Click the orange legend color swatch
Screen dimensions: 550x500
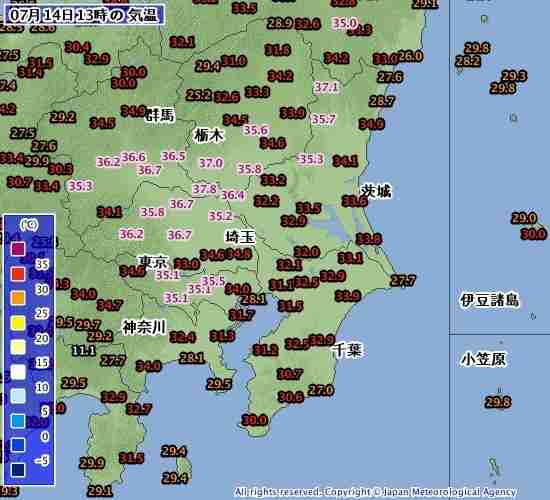point(18,298)
